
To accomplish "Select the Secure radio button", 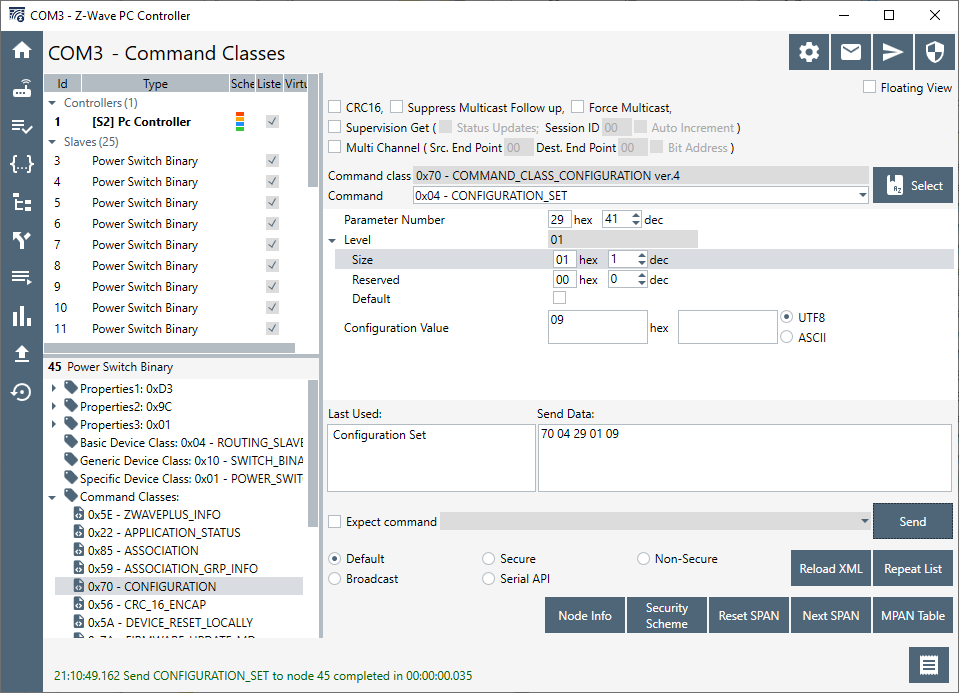I will [x=489, y=559].
